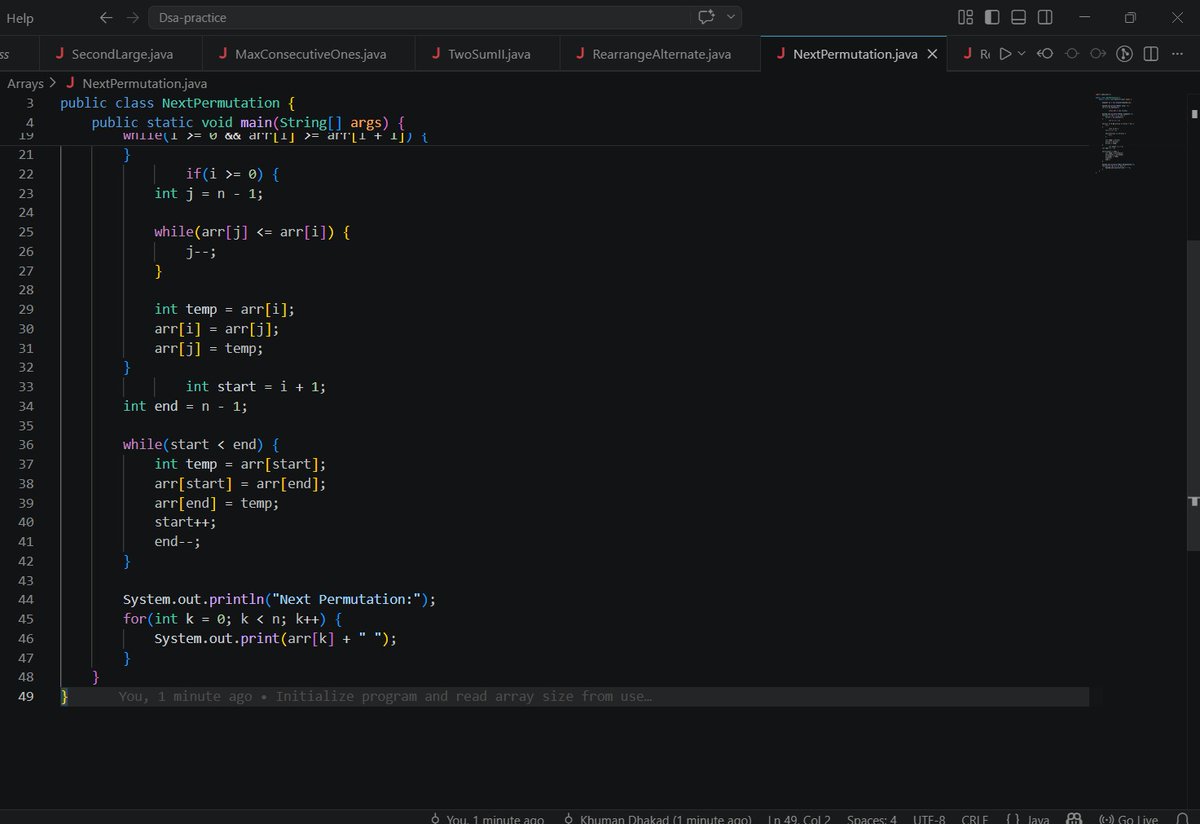
Task: Toggle the bottom panel visibility
Action: coord(1018,17)
